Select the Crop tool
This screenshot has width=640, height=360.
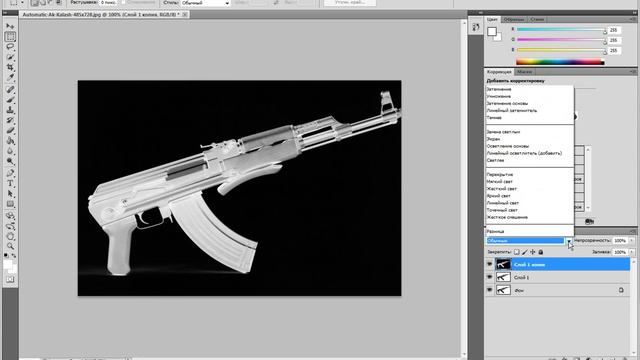(10, 67)
